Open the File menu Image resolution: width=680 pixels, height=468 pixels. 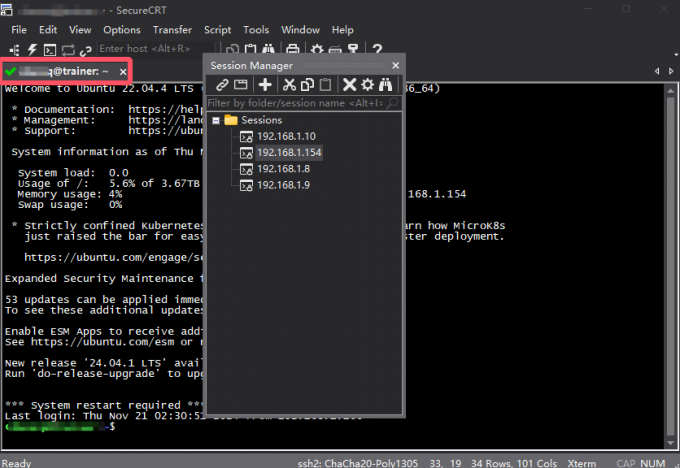[19, 30]
